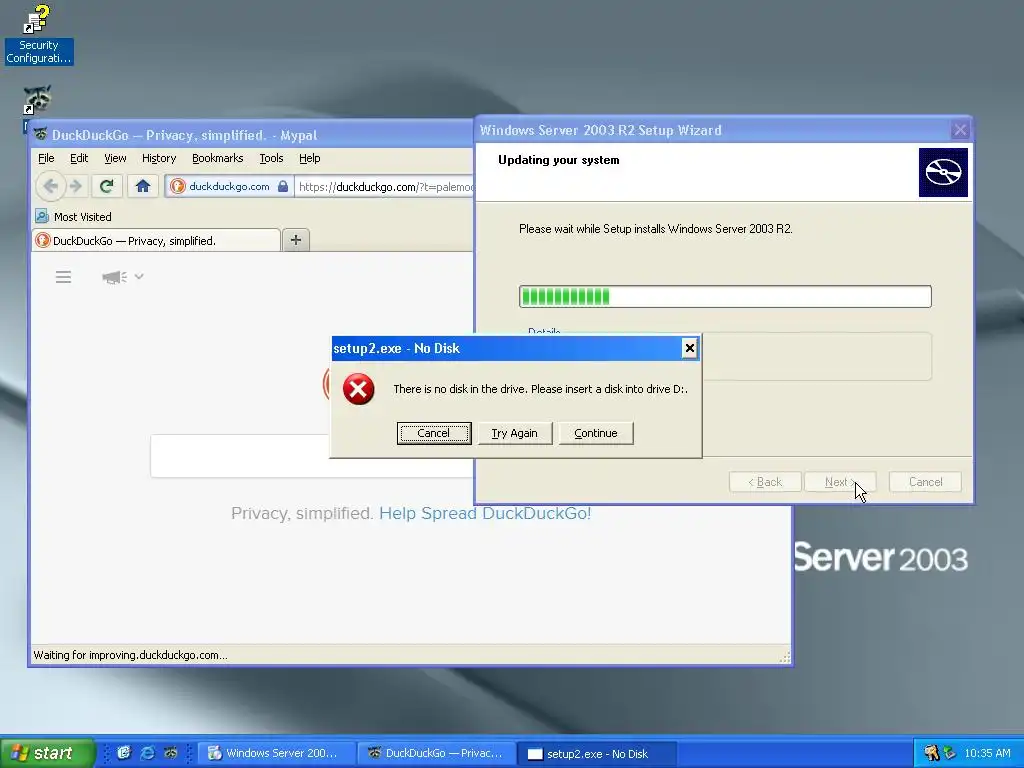Go to the Mypal home page

(x=143, y=187)
